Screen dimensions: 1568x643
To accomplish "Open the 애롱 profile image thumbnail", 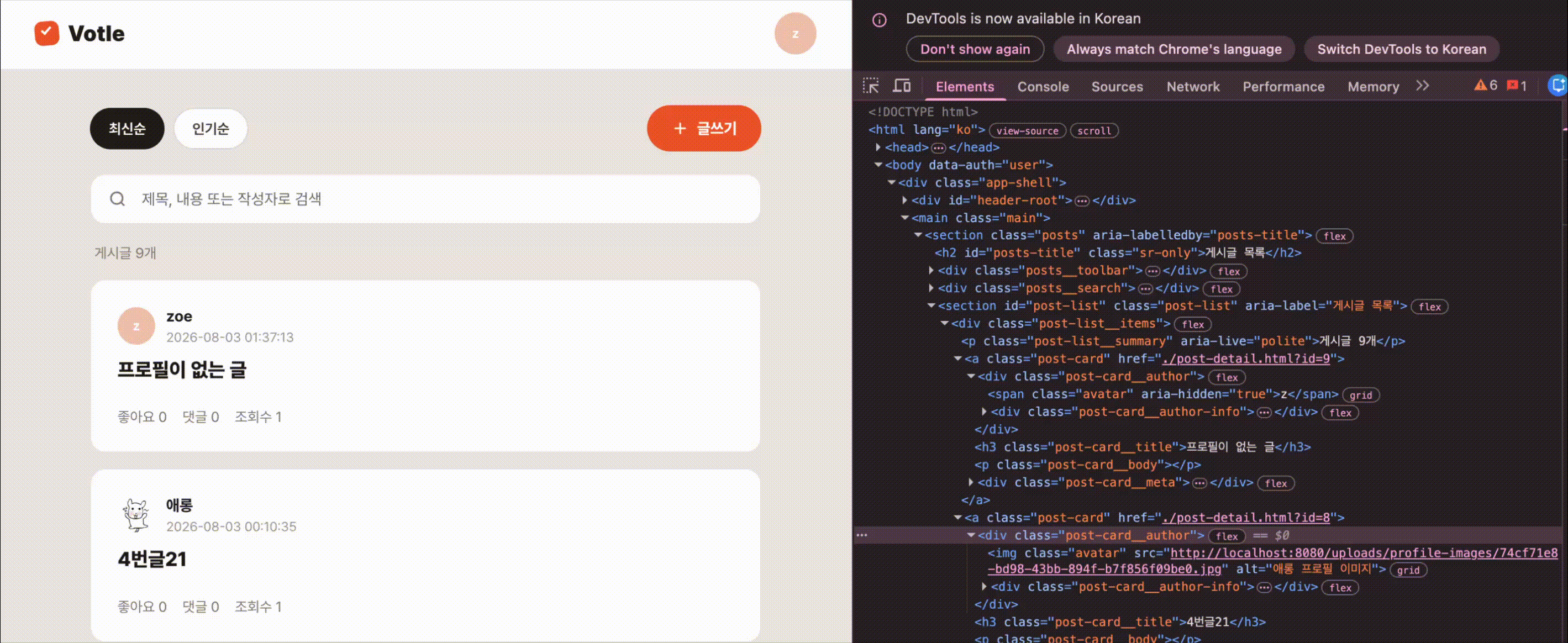I will 136,515.
